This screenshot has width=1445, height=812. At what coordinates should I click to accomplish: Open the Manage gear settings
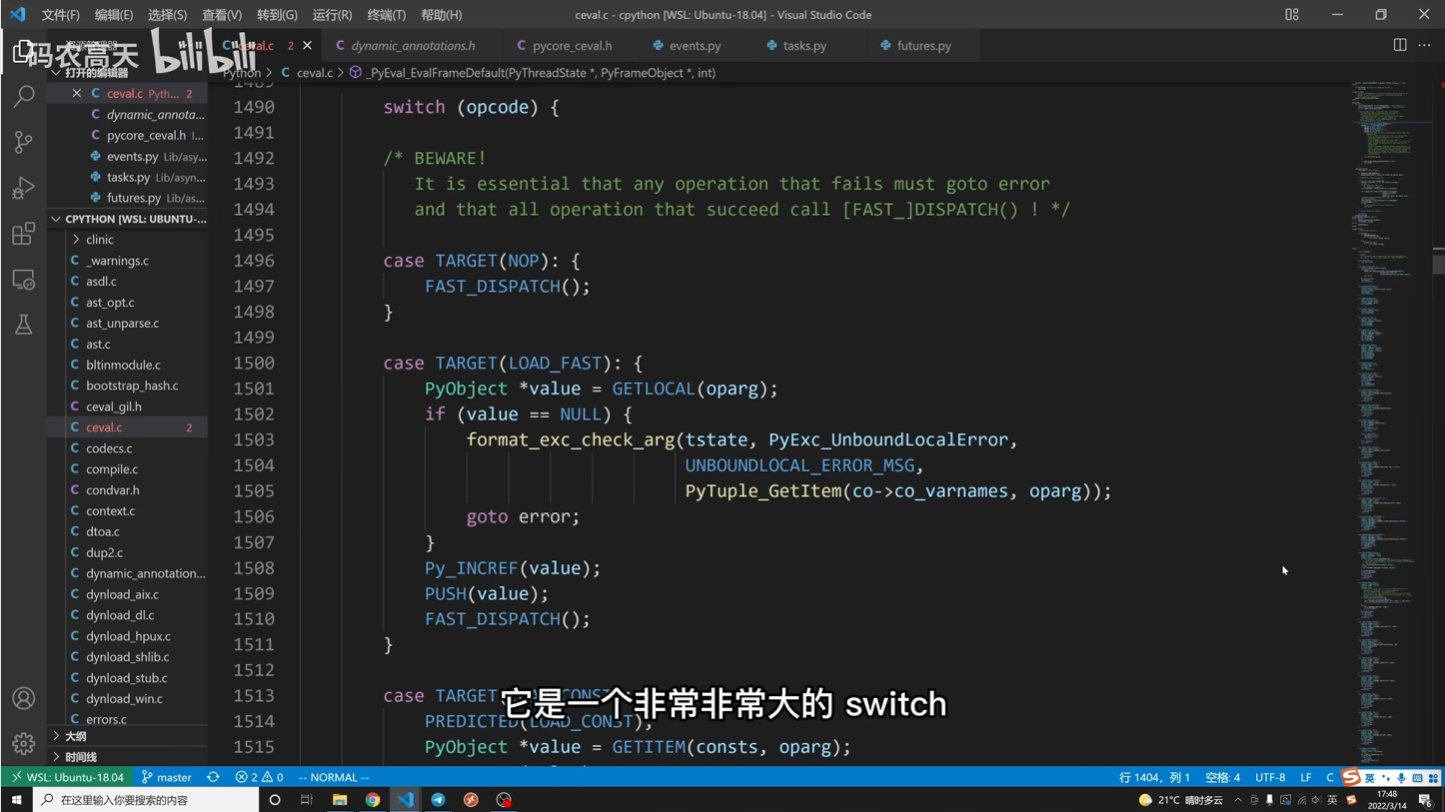click(x=23, y=744)
